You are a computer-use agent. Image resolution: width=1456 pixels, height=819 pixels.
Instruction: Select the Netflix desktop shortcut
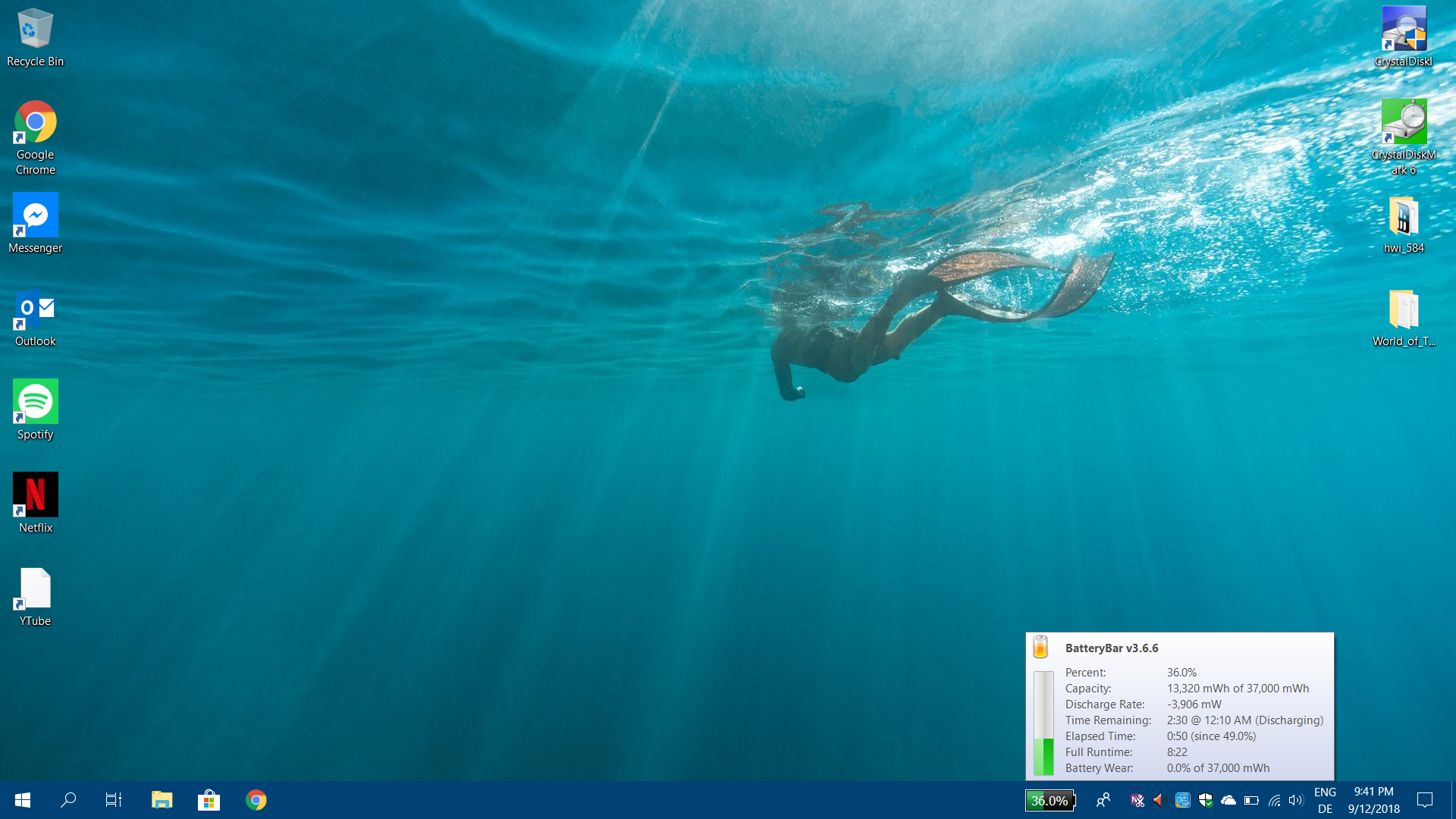tap(35, 503)
